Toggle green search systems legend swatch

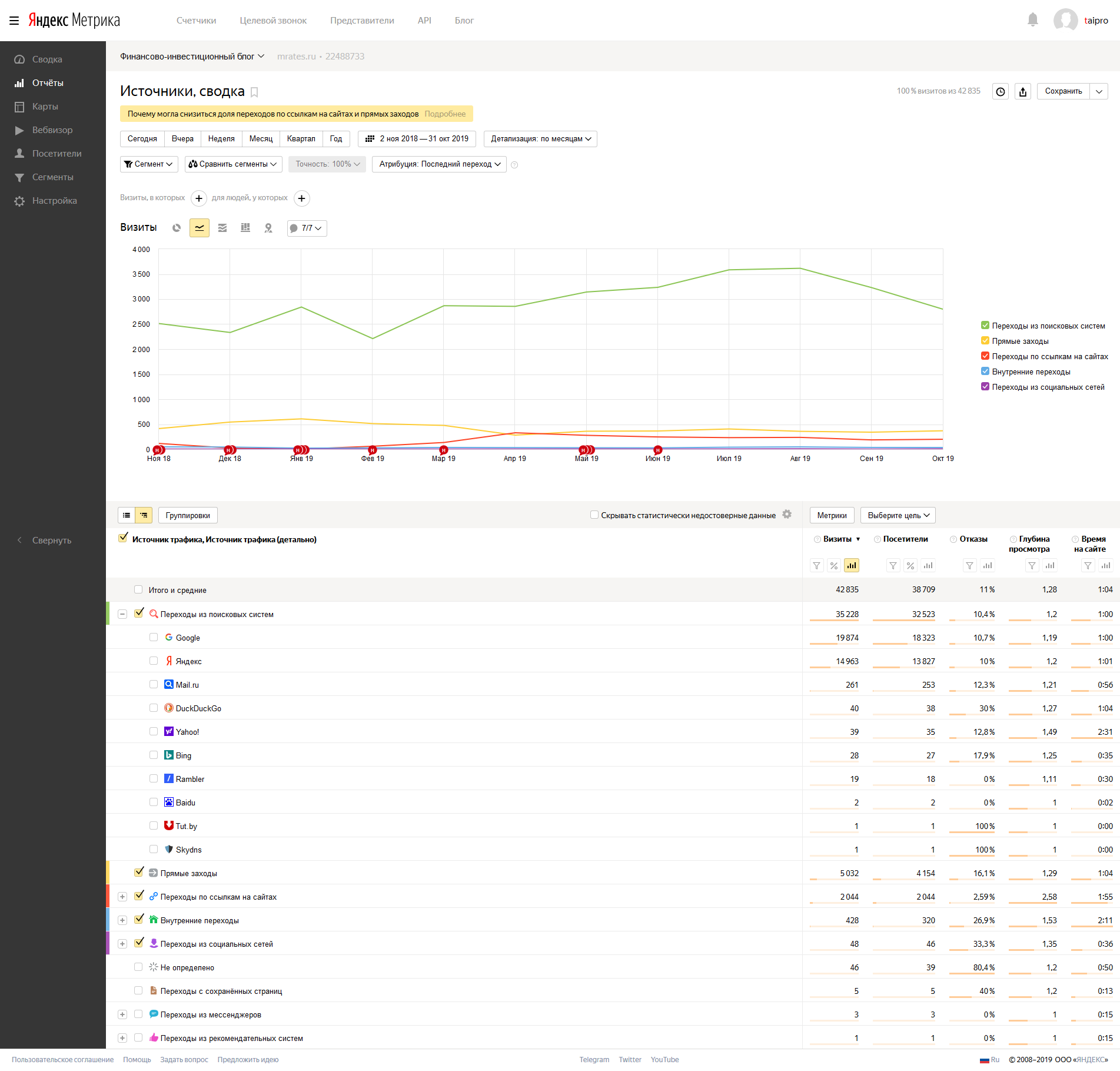click(985, 326)
